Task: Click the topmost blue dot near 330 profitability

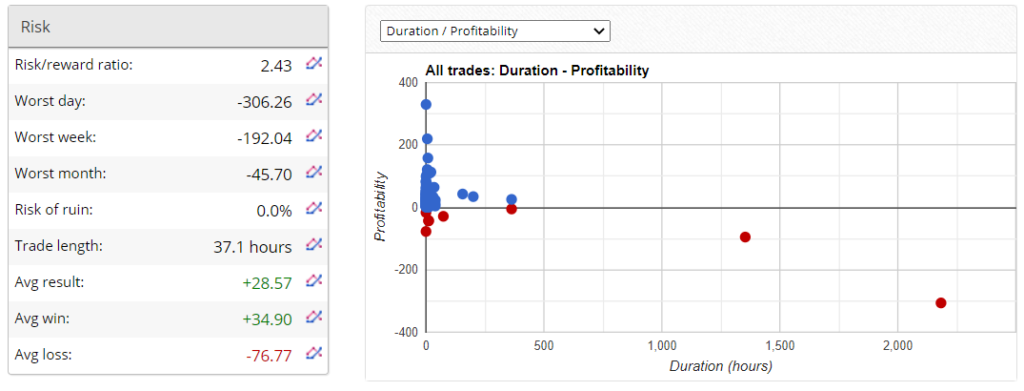Action: point(426,104)
